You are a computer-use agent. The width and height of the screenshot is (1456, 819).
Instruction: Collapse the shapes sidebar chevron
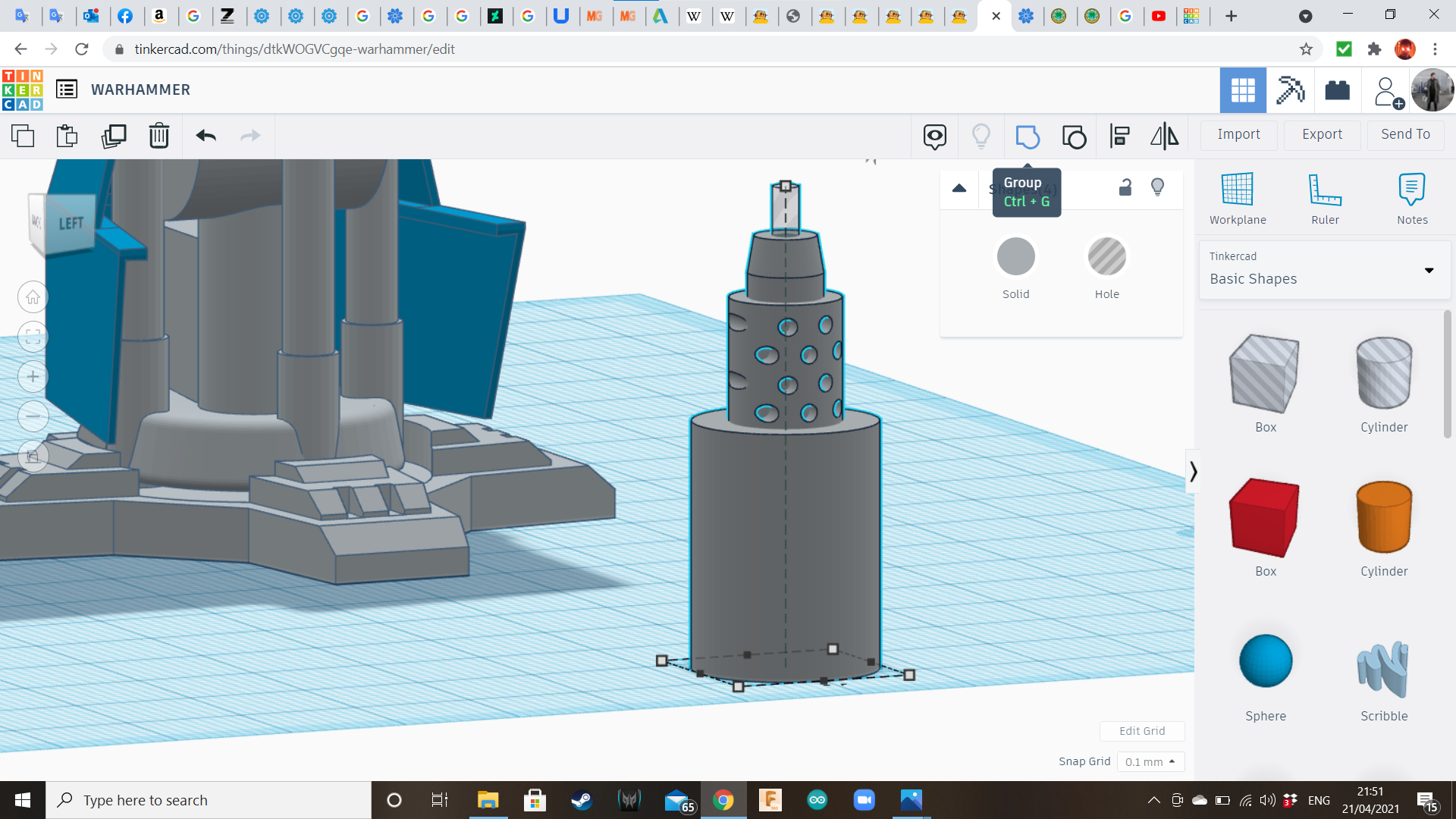1193,472
